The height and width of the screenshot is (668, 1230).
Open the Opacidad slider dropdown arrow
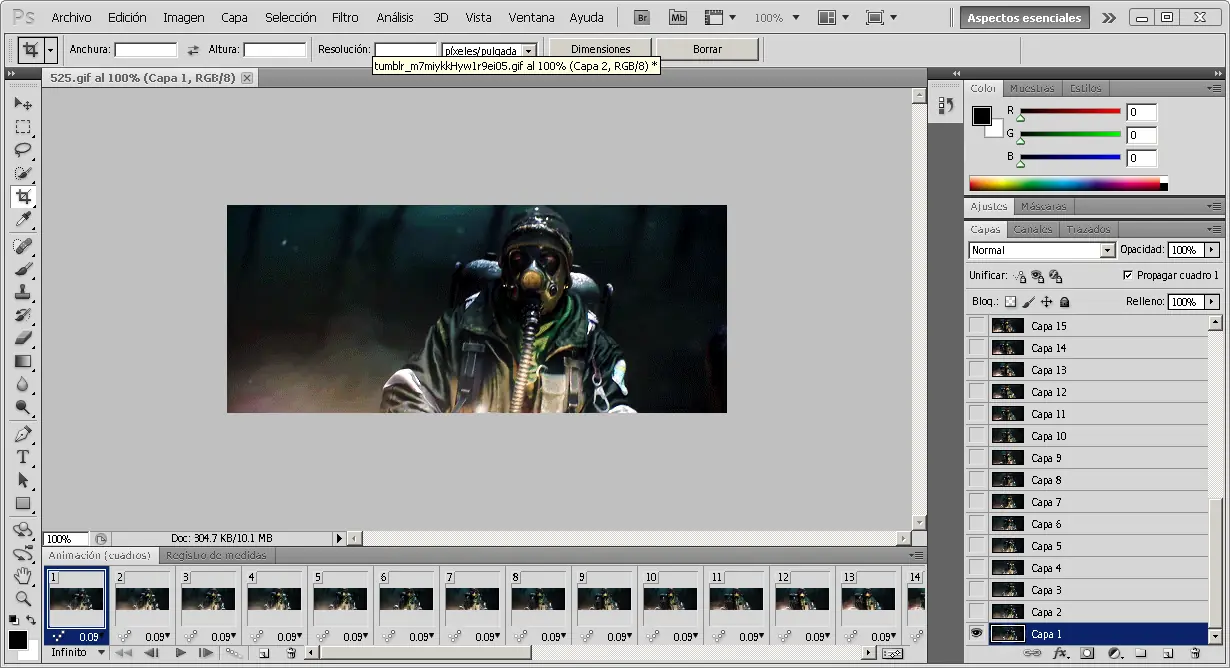pyautogui.click(x=1212, y=250)
